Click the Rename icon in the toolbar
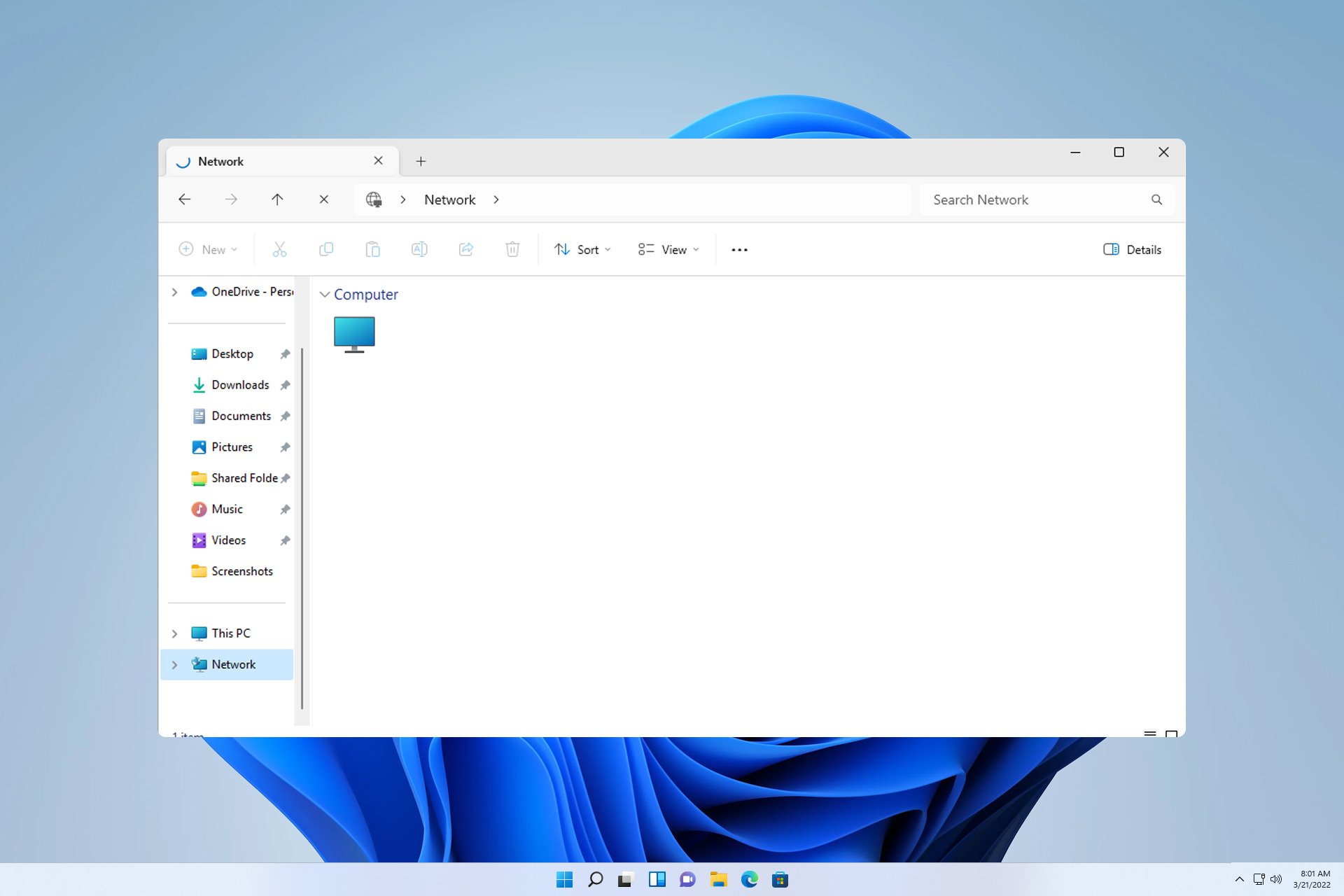1344x896 pixels. [420, 249]
